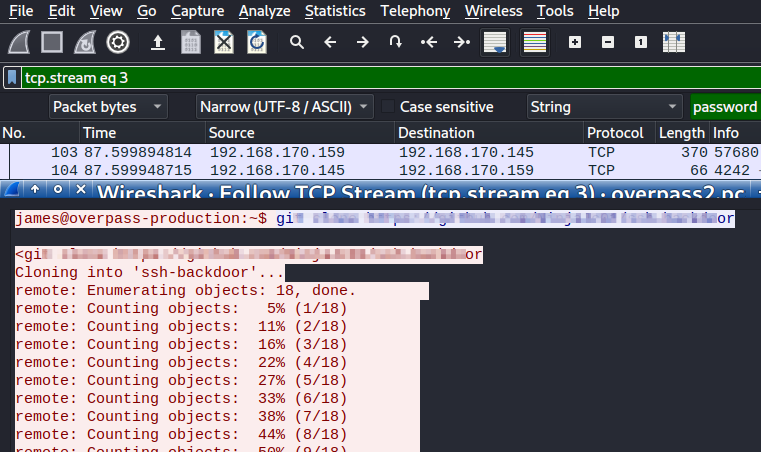Open the Wireless menu
761x452 pixels.
(x=493, y=11)
